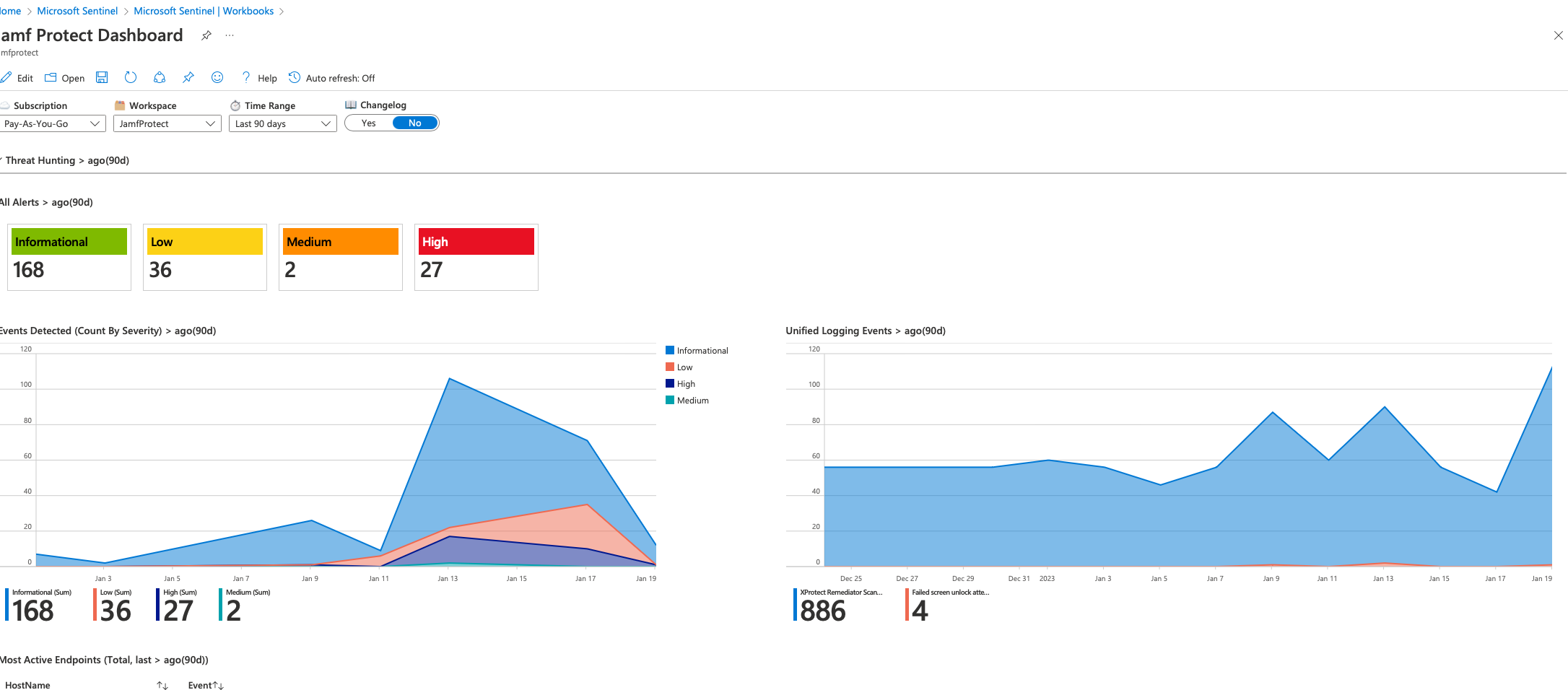Open Help from the toolbar
The image size is (1568, 690).
coord(259,78)
